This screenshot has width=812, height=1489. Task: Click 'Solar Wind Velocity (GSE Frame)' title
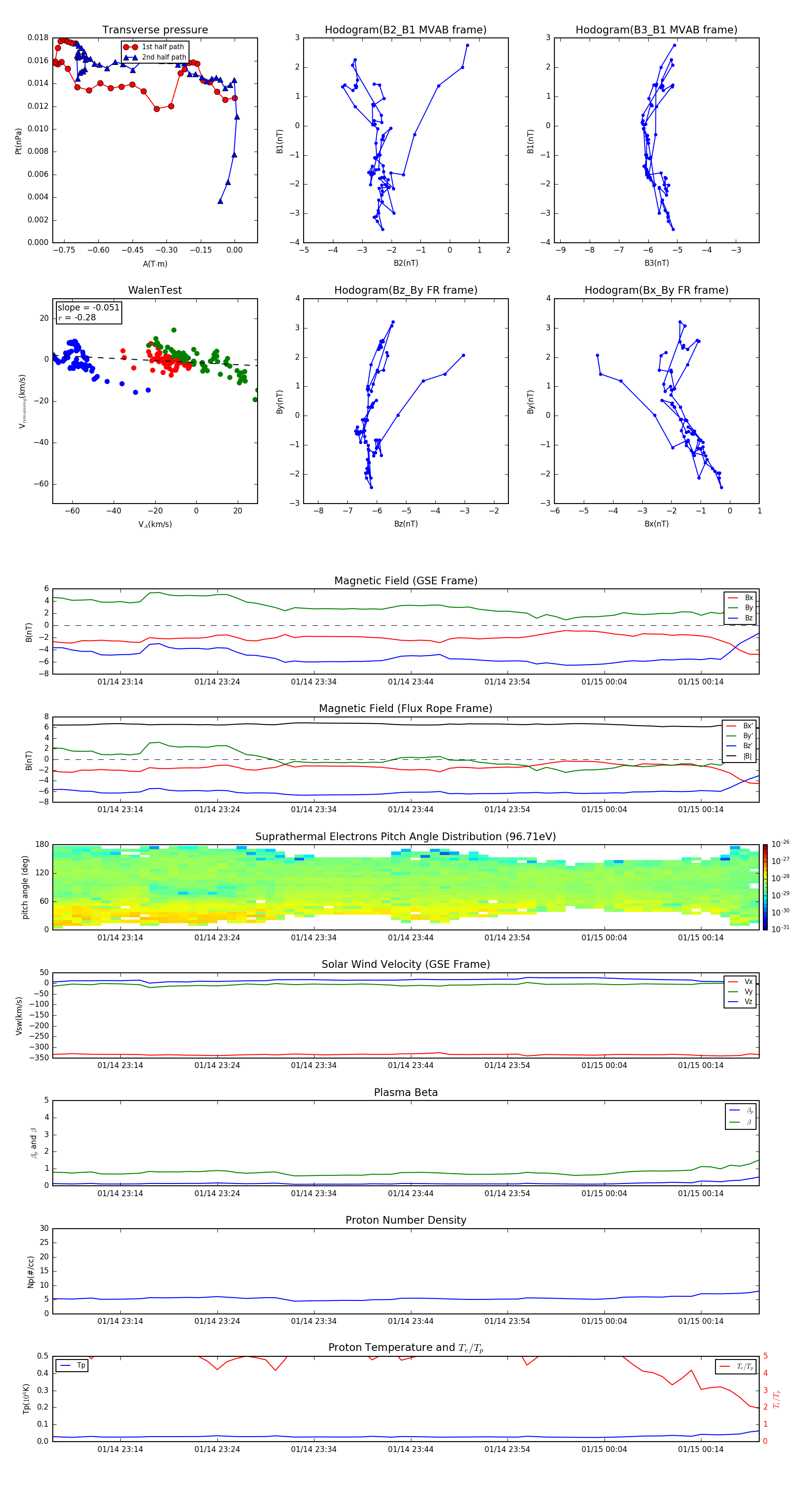click(406, 965)
